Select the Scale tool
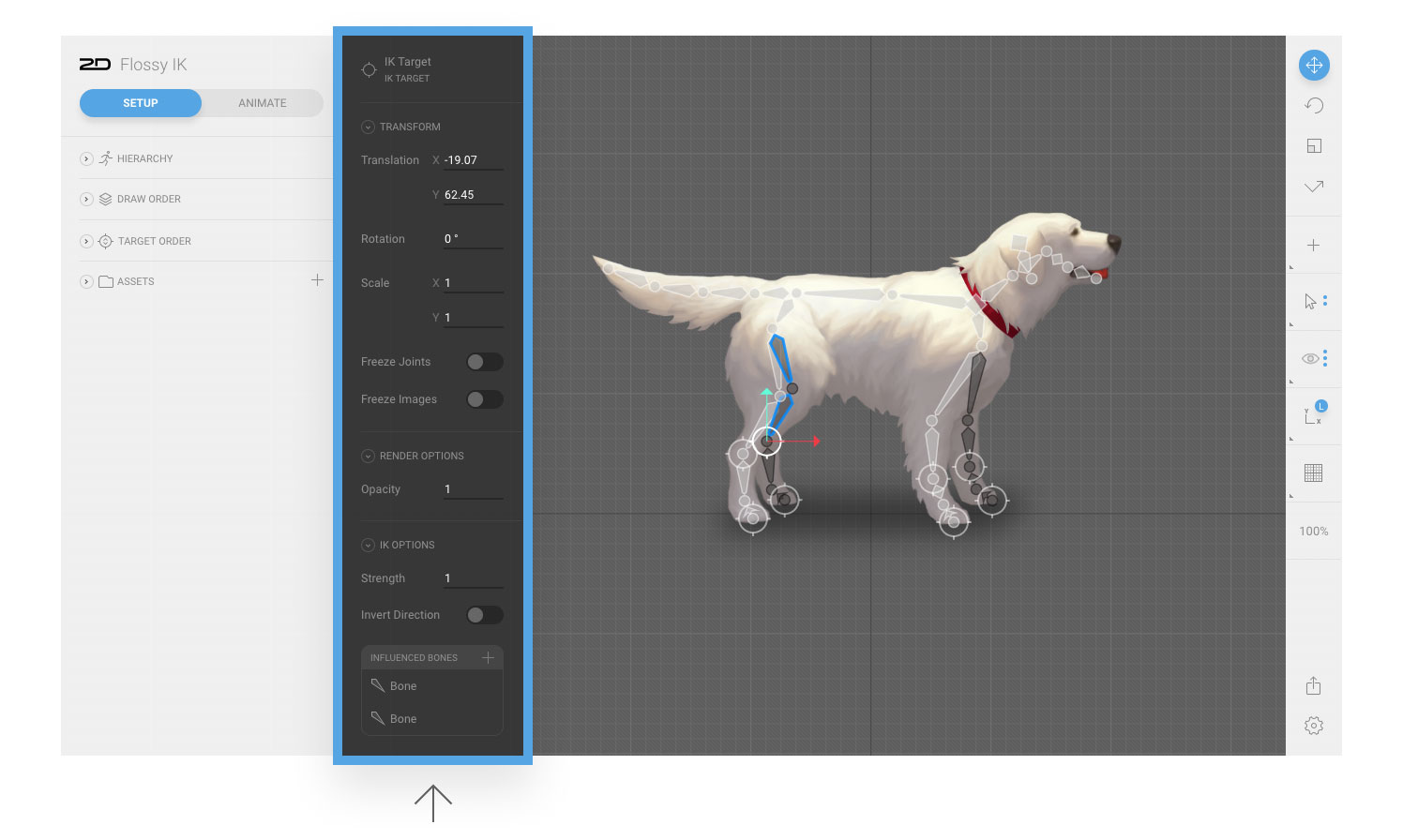 tap(1314, 145)
